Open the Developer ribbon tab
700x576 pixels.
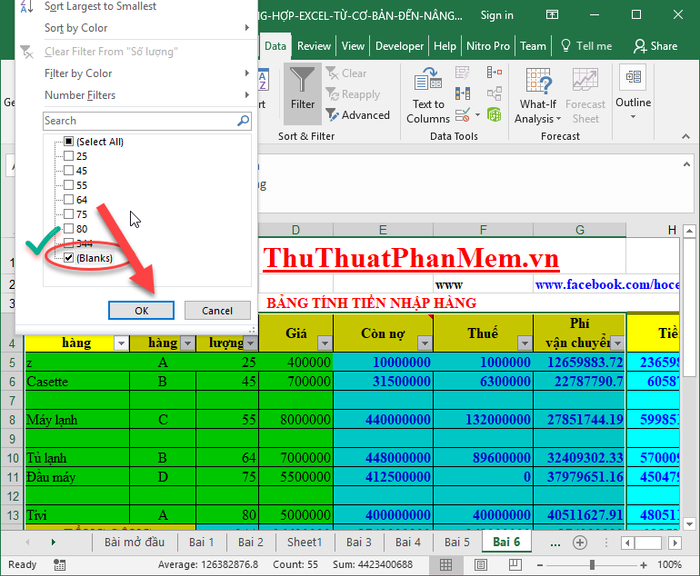tap(399, 46)
